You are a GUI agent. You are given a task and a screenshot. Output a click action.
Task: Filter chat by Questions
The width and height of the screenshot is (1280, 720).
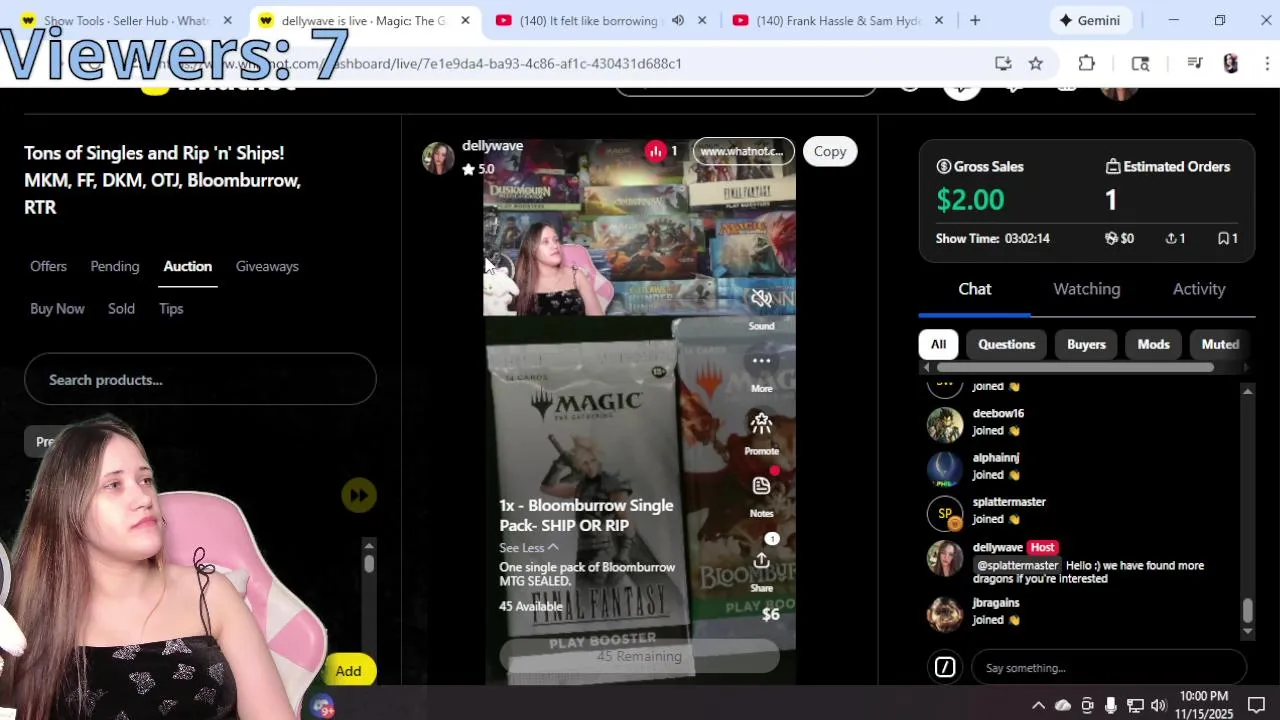tap(1006, 344)
